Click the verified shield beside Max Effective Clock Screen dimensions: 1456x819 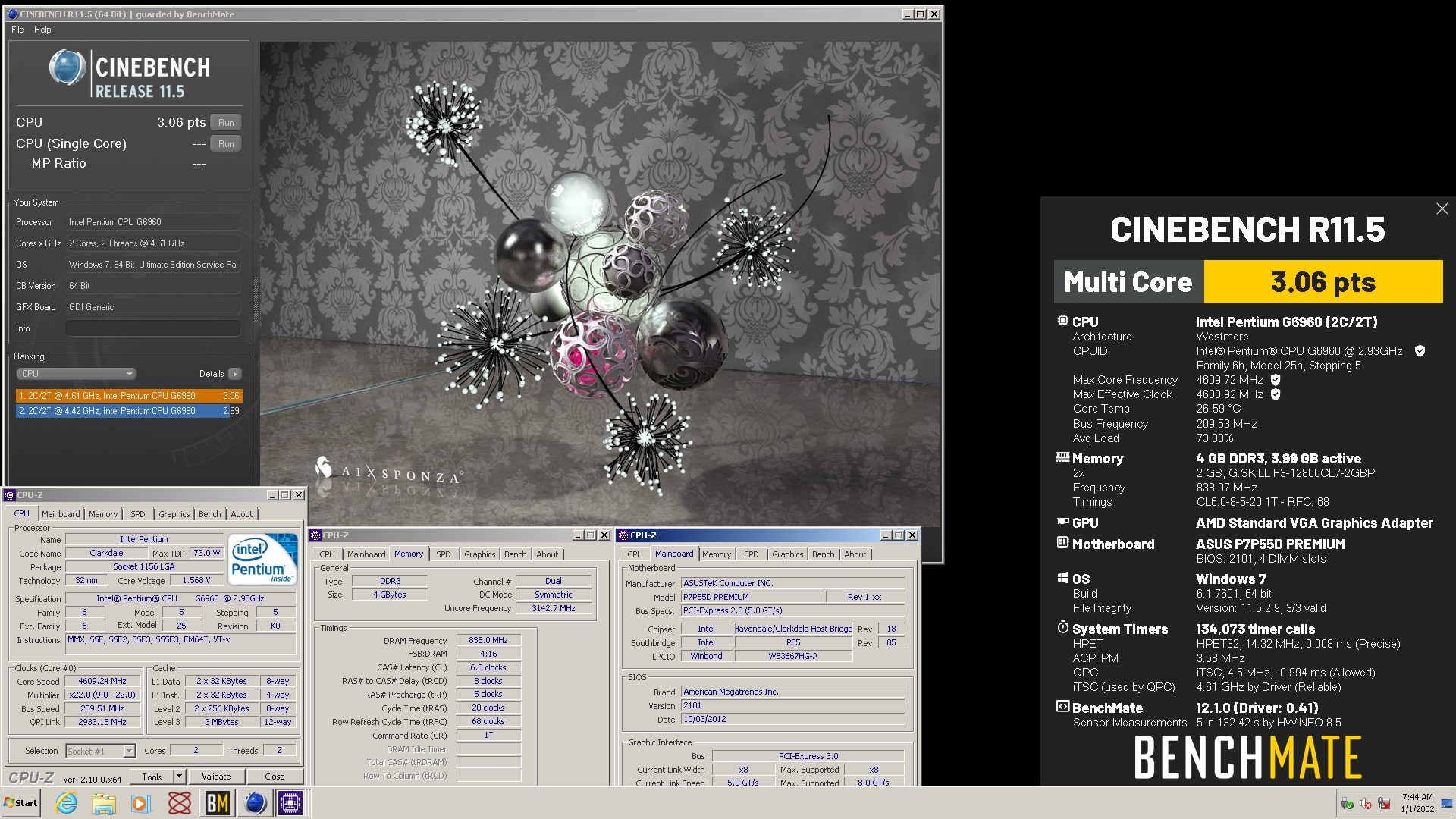point(1276,394)
